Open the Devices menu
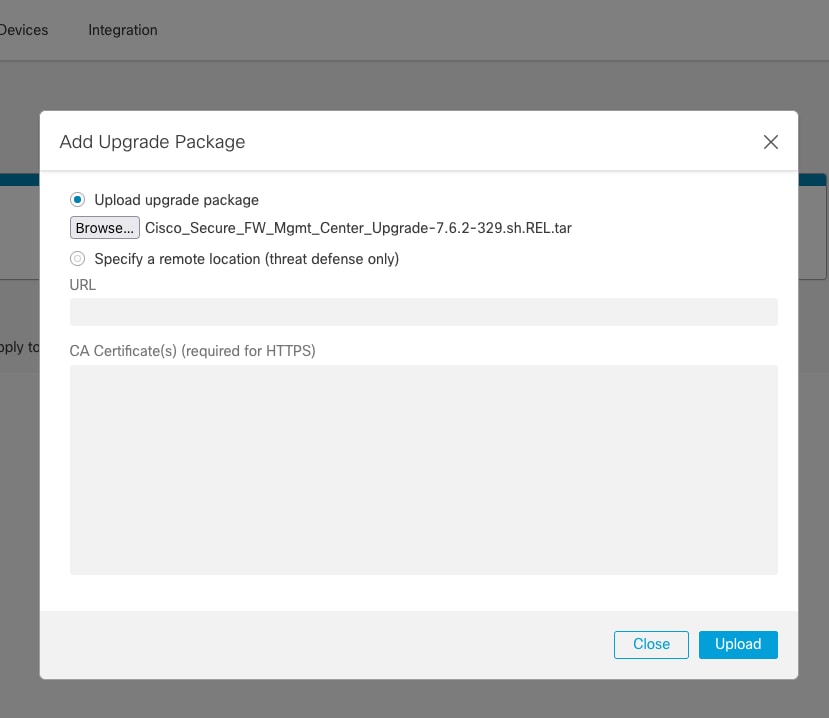The width and height of the screenshot is (829, 718). pyautogui.click(x=24, y=30)
